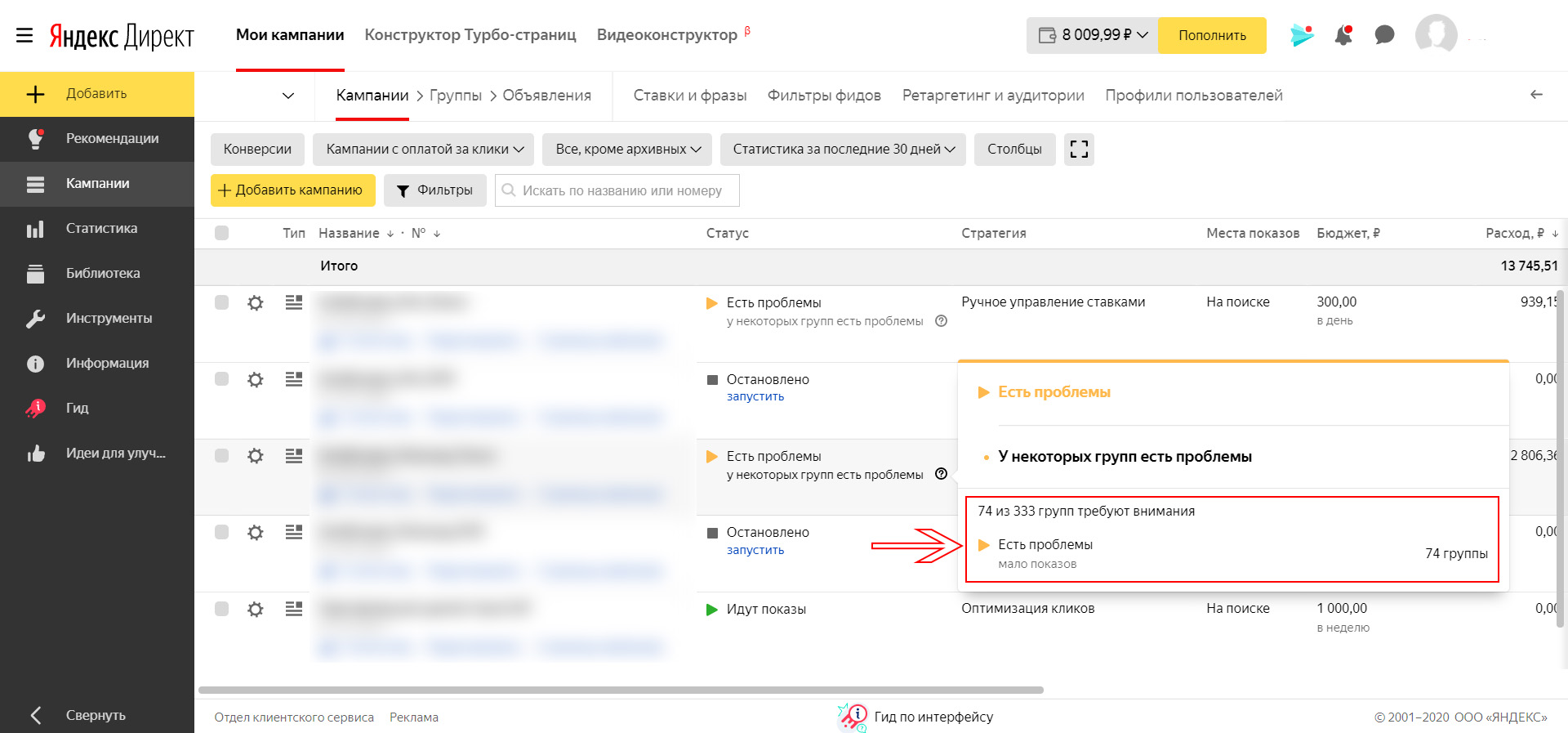The height and width of the screenshot is (733, 1568).
Task: Click the back arrow at tabs right
Action: 1536,95
